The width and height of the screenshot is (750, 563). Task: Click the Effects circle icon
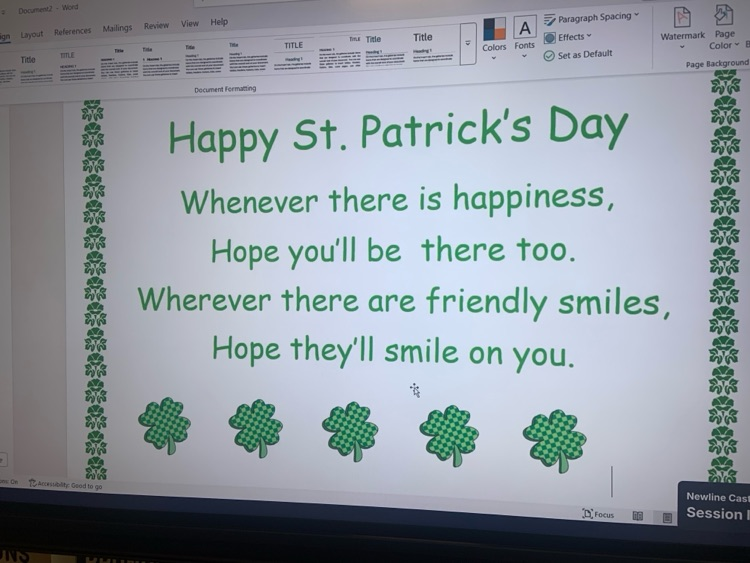tap(550, 38)
